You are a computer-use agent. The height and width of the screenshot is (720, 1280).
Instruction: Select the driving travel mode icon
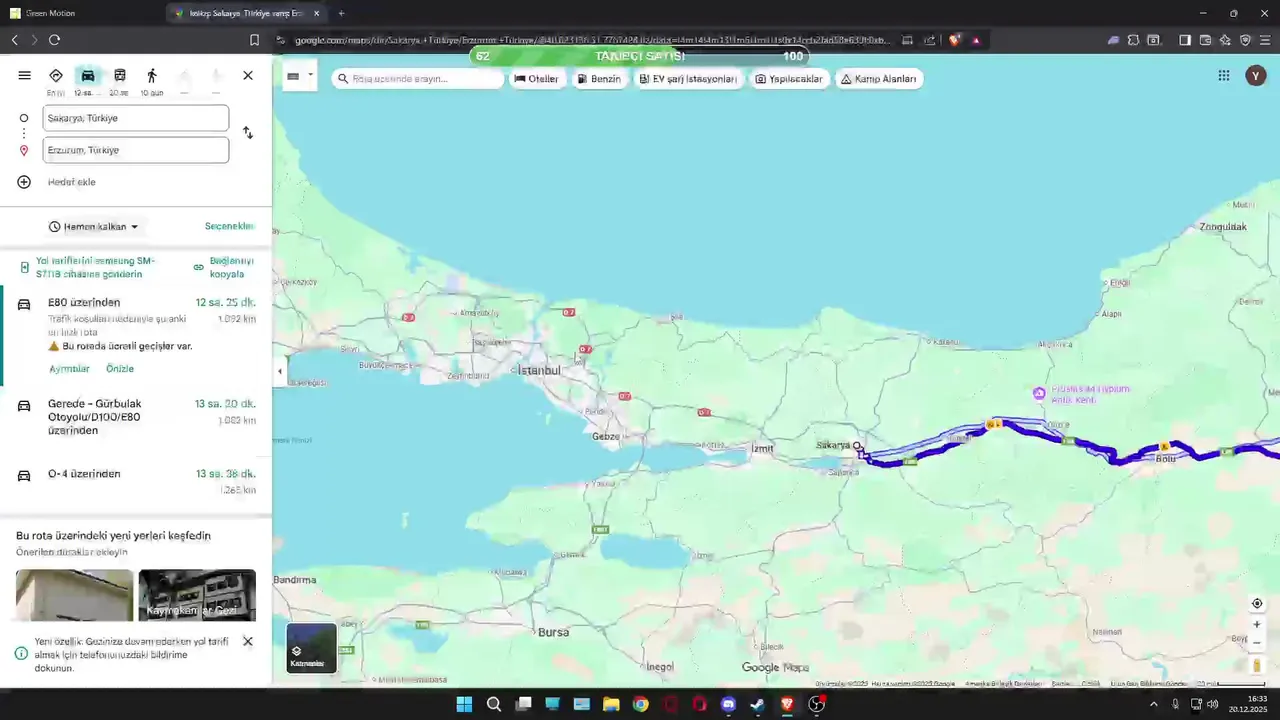(x=88, y=75)
